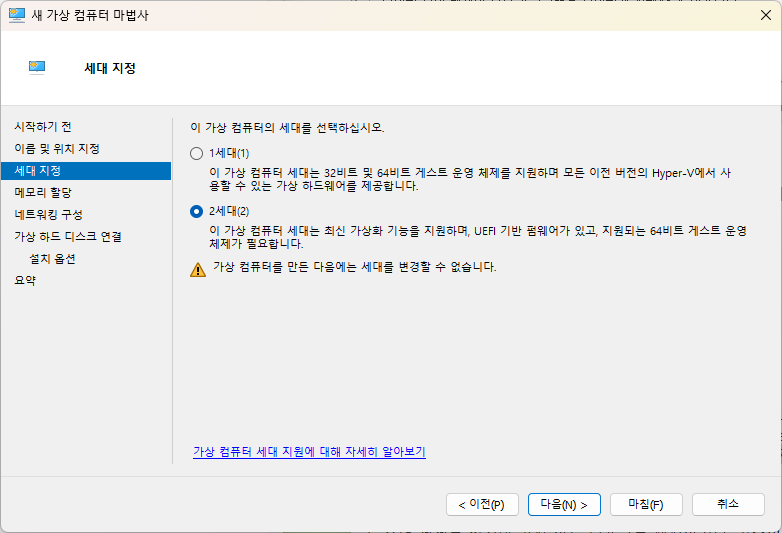782x533 pixels.
Task: Click the 1세대 description about 32비트 및 64비트
Action: point(470,179)
